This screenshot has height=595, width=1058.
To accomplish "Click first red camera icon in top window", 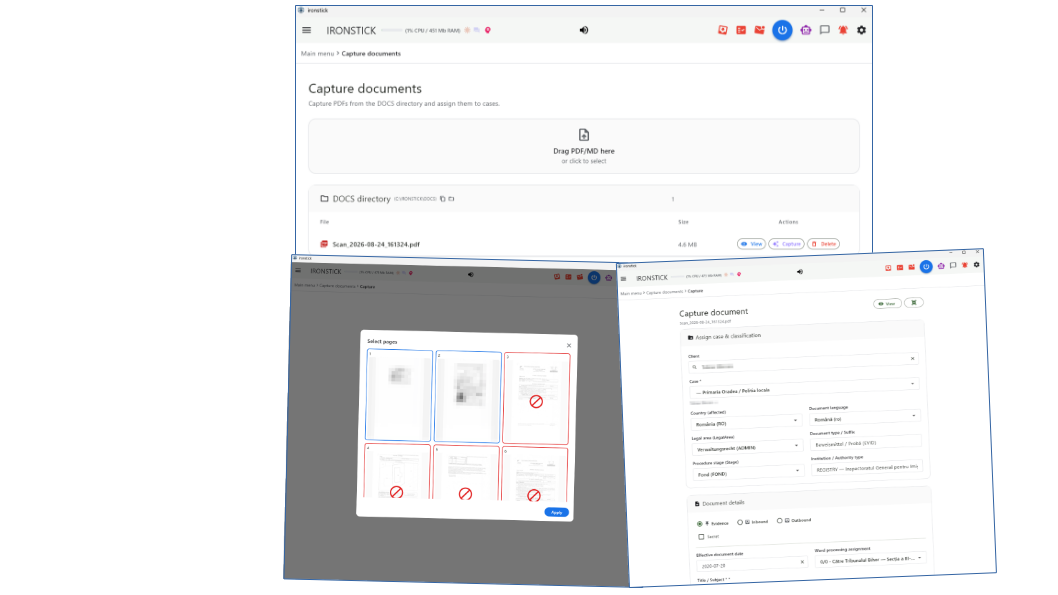I will point(723,30).
